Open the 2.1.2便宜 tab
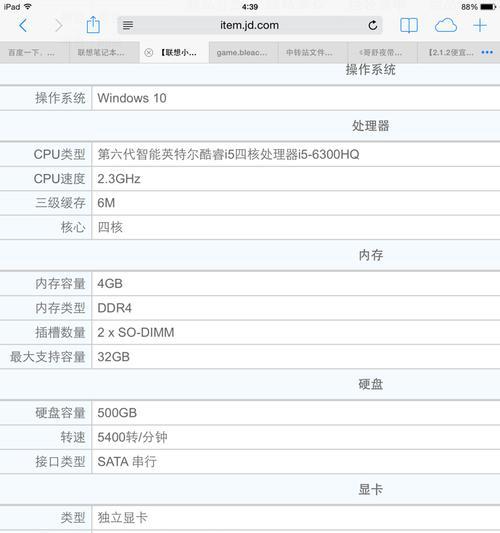The image size is (500, 533). [450, 52]
